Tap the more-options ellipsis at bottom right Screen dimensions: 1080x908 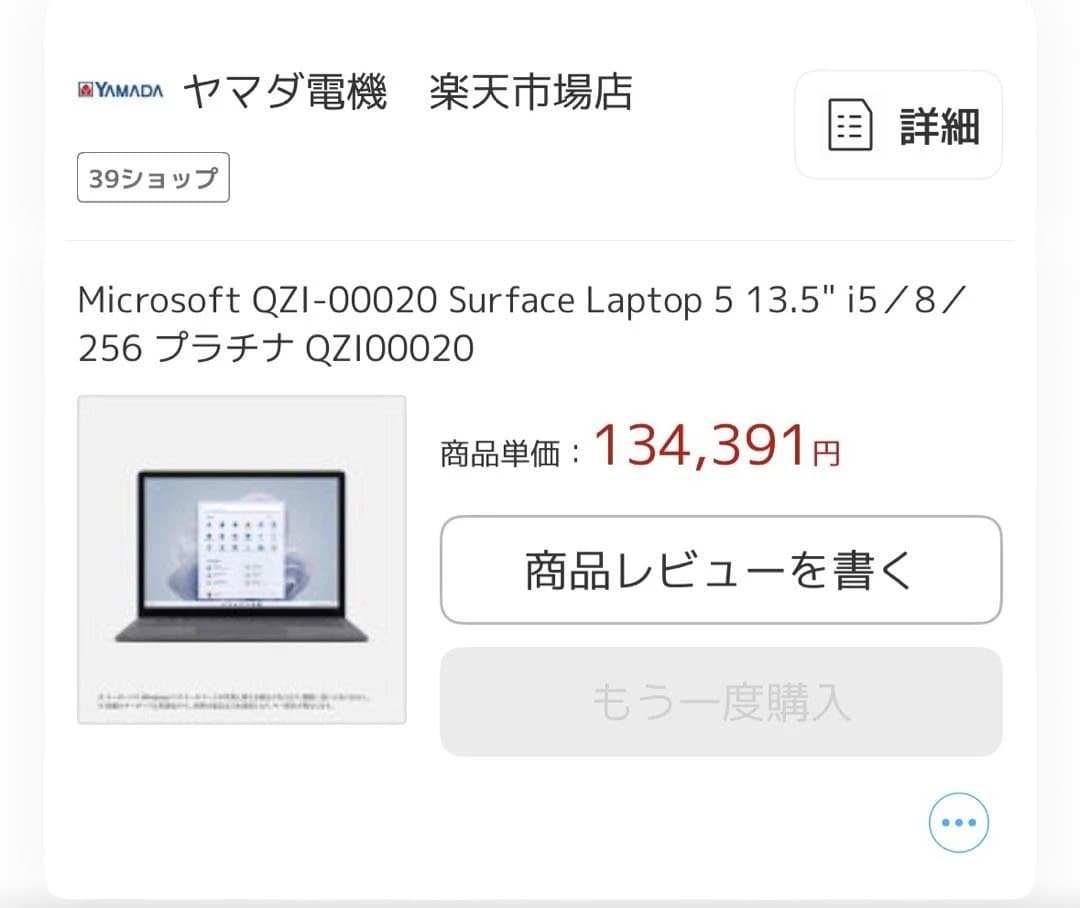958,822
